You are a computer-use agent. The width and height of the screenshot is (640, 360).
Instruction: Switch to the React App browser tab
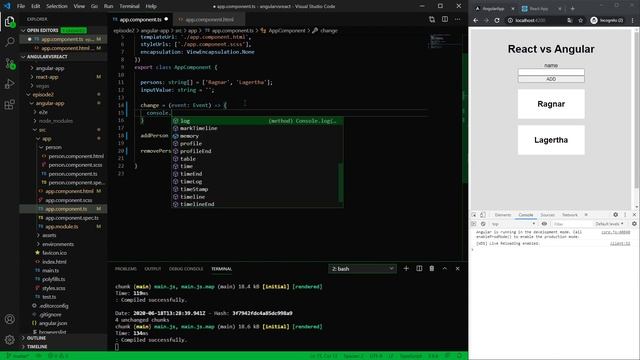coord(541,9)
